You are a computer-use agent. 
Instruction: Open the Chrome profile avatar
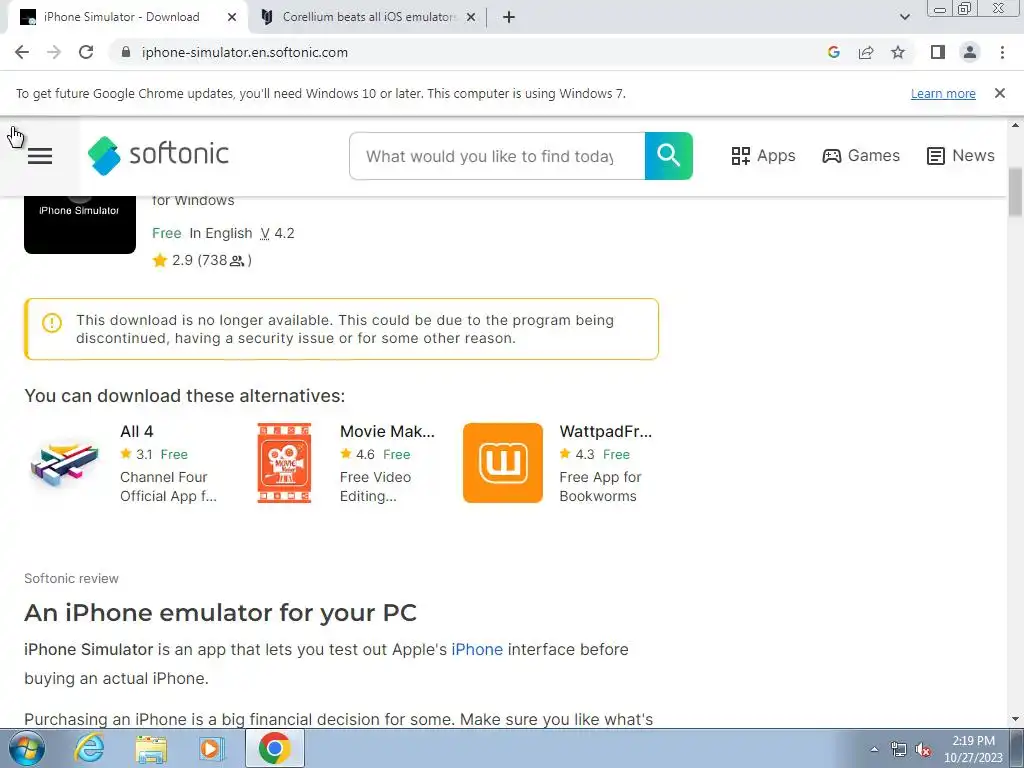970,52
